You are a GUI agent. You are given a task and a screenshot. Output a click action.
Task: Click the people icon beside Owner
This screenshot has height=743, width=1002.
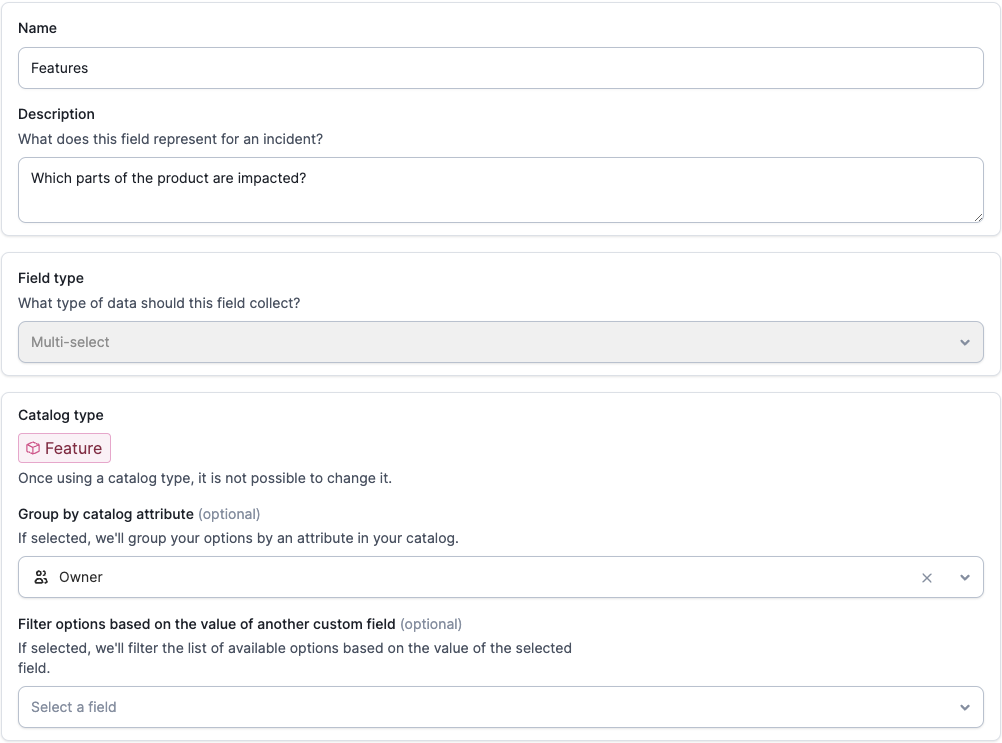tap(41, 577)
